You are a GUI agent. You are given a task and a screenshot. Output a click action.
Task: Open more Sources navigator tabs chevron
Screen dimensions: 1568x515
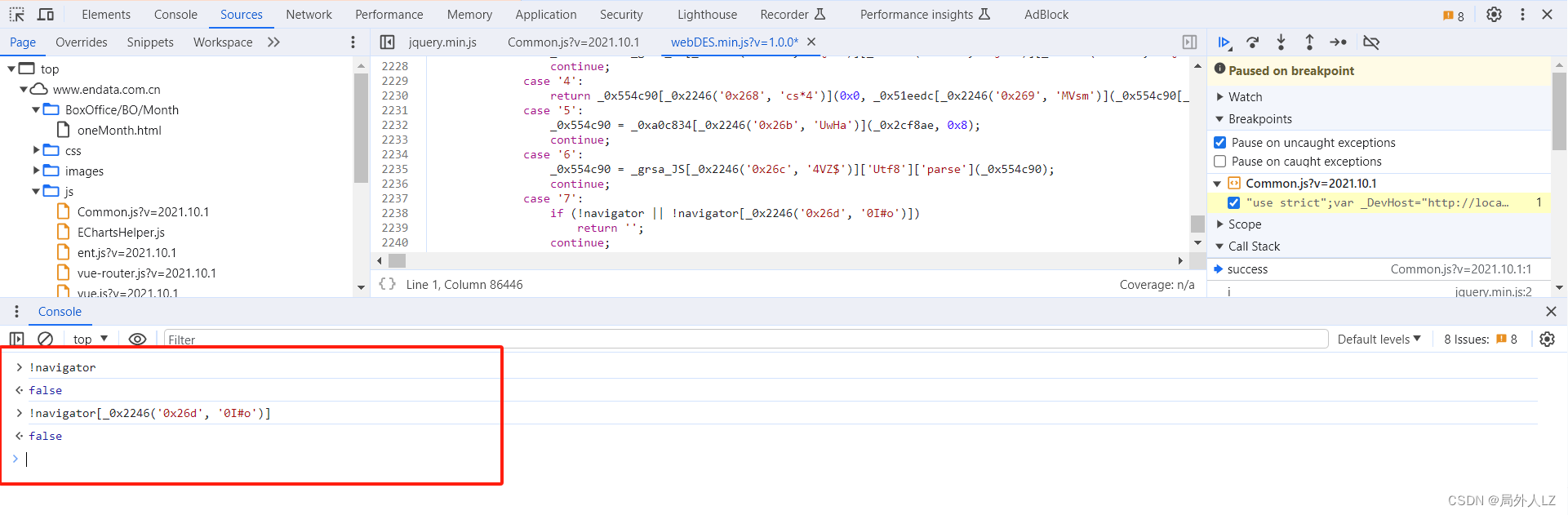(273, 42)
